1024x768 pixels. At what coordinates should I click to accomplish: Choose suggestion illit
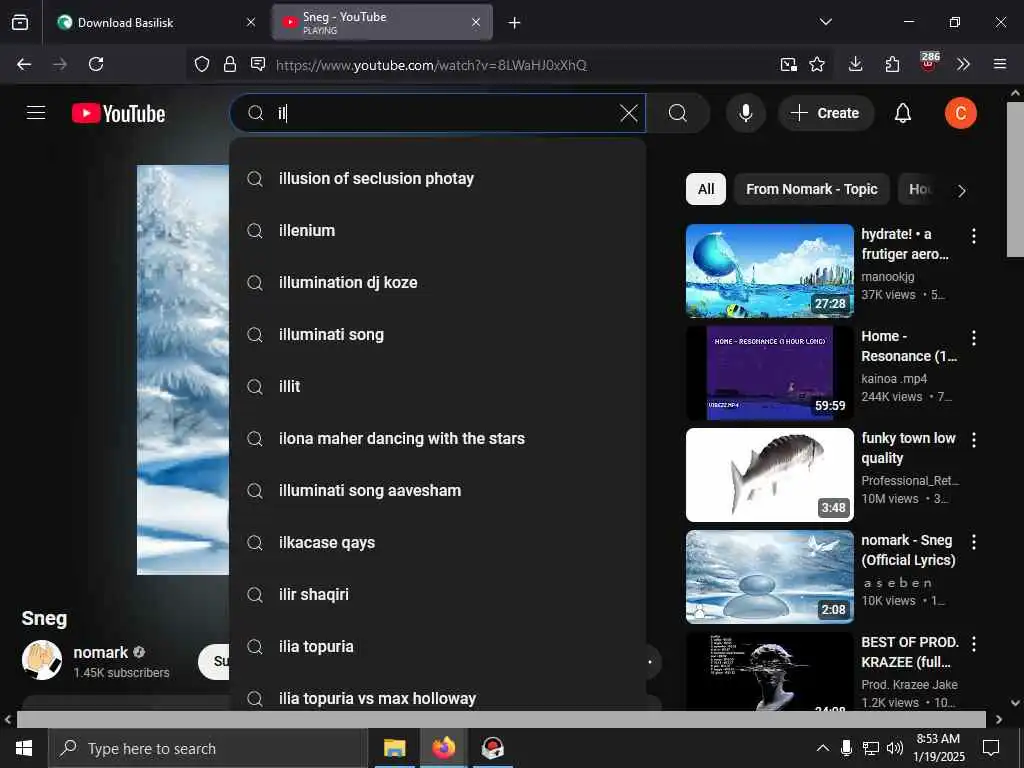438,387
